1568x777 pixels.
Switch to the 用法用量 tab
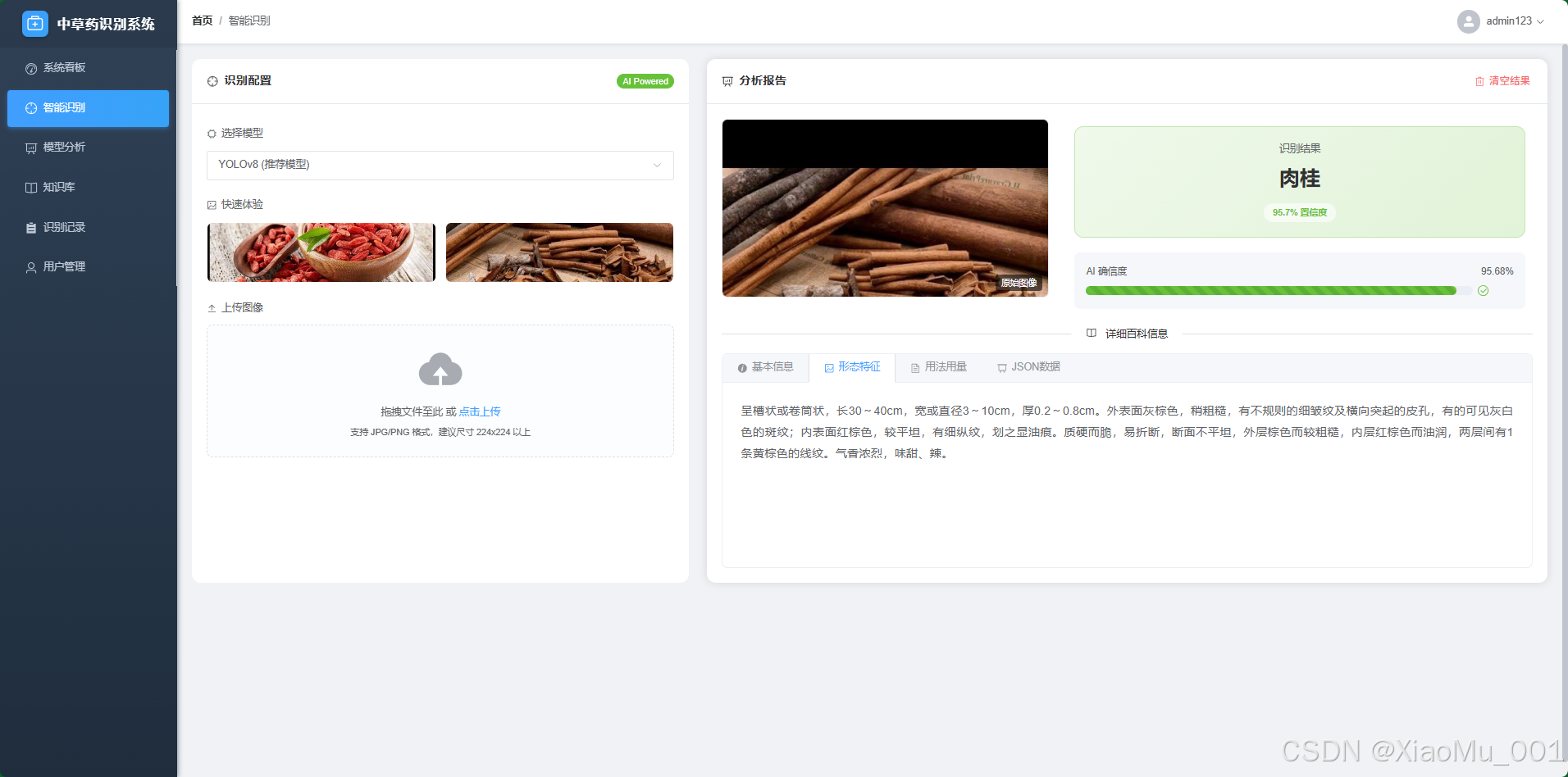938,366
